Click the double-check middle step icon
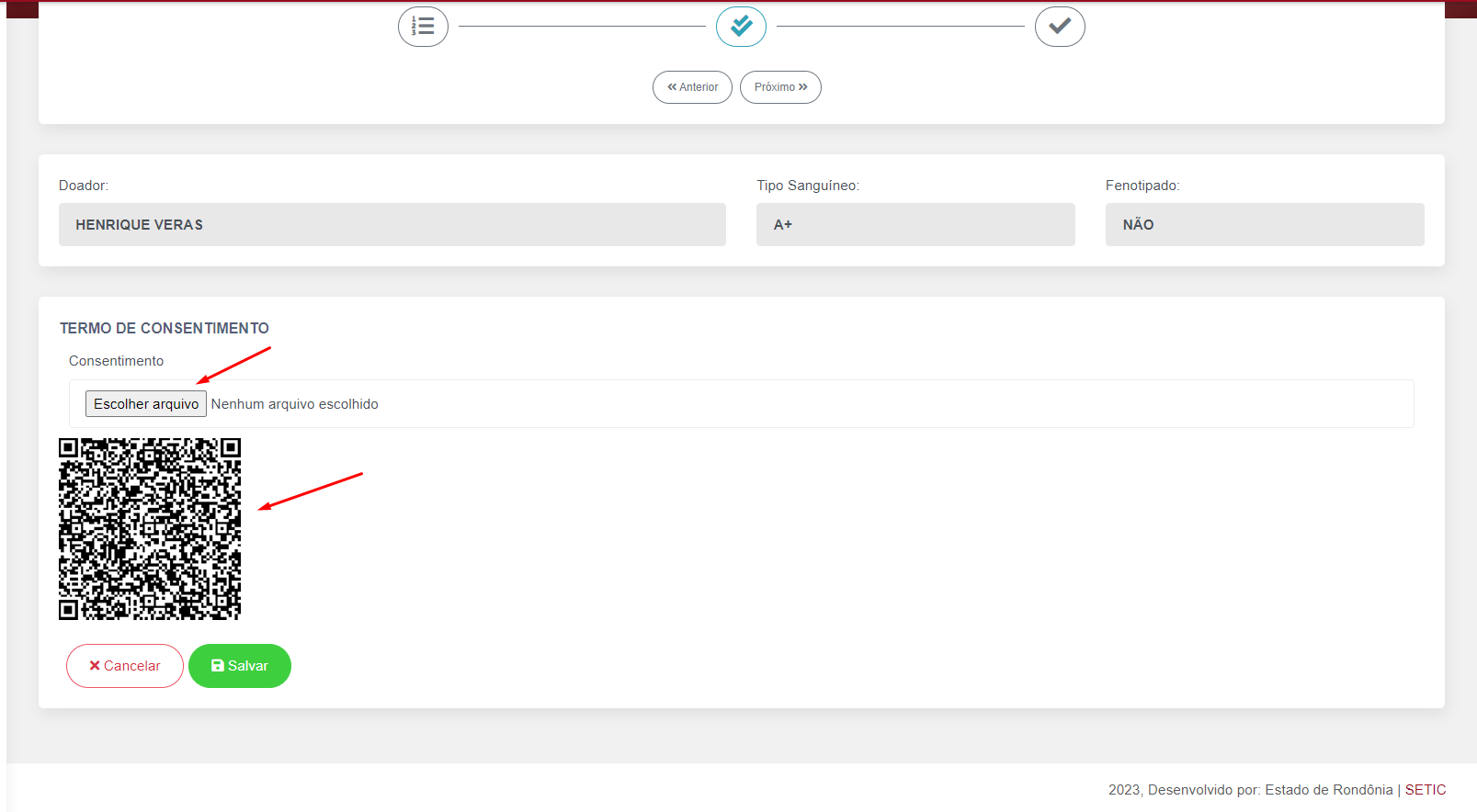The height and width of the screenshot is (812, 1477). (741, 27)
